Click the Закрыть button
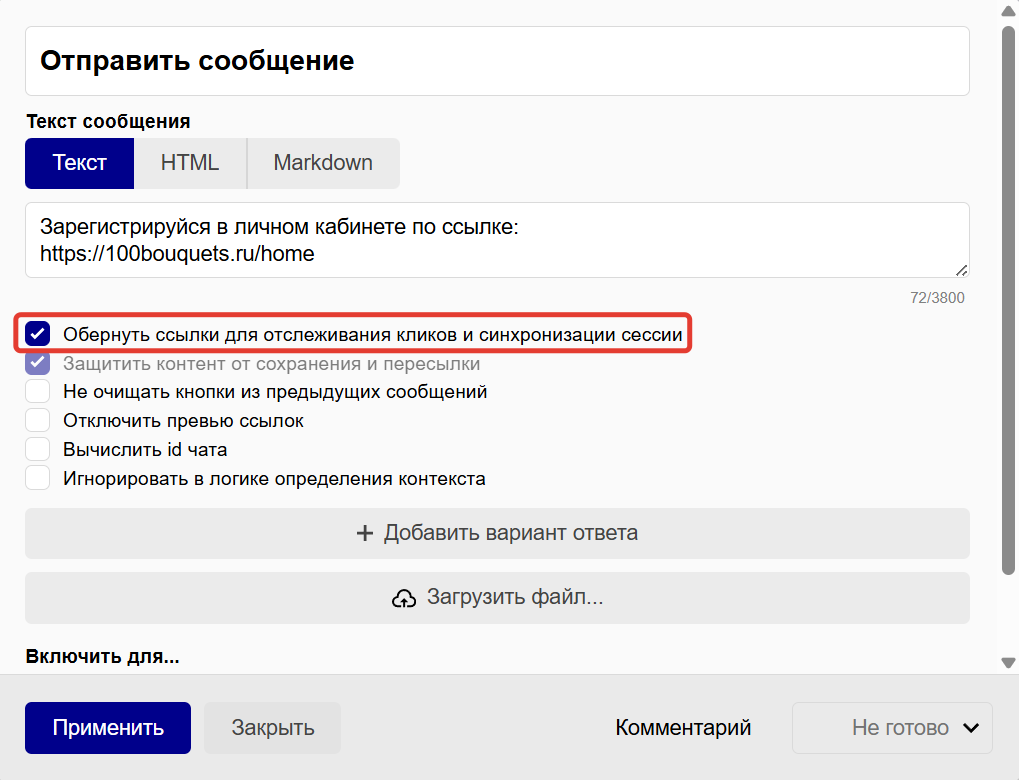Screen dimensions: 1019x780 271,728
